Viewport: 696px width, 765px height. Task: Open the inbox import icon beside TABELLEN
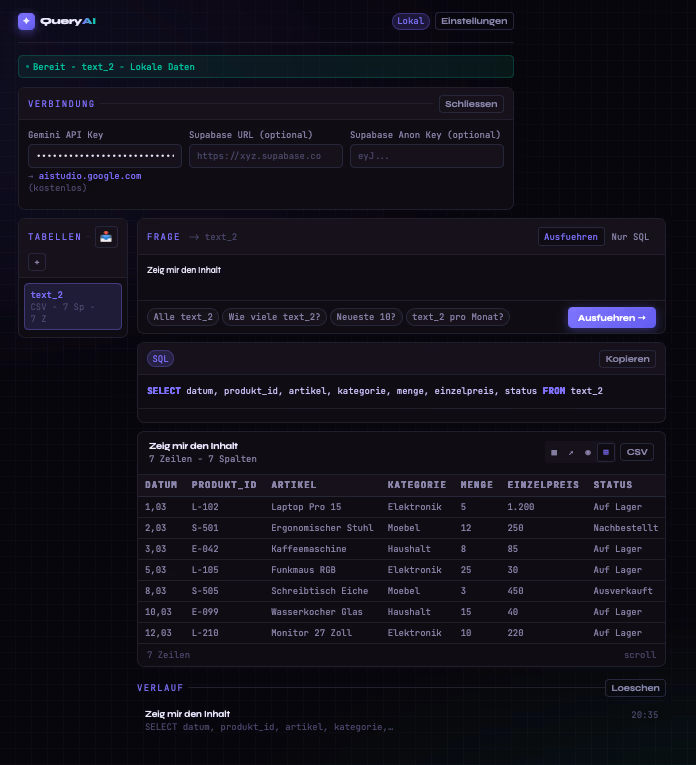tap(106, 237)
